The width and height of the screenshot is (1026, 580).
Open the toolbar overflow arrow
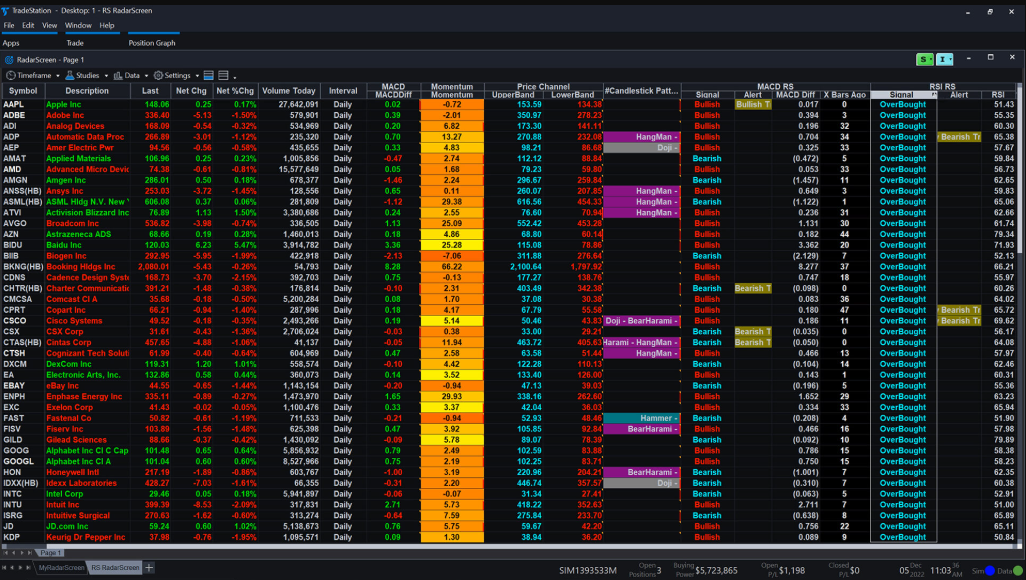point(235,77)
